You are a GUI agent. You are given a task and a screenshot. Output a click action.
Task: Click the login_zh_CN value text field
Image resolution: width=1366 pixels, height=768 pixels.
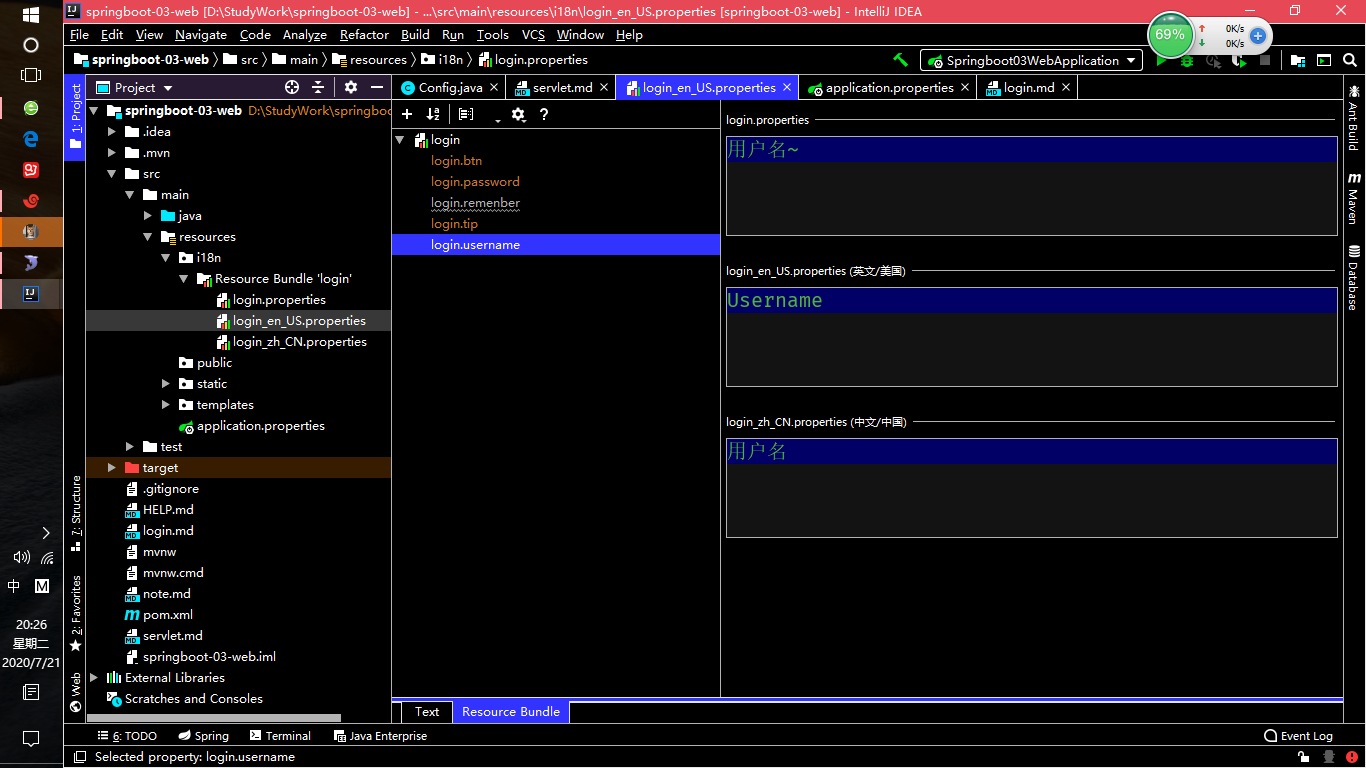coord(1031,488)
